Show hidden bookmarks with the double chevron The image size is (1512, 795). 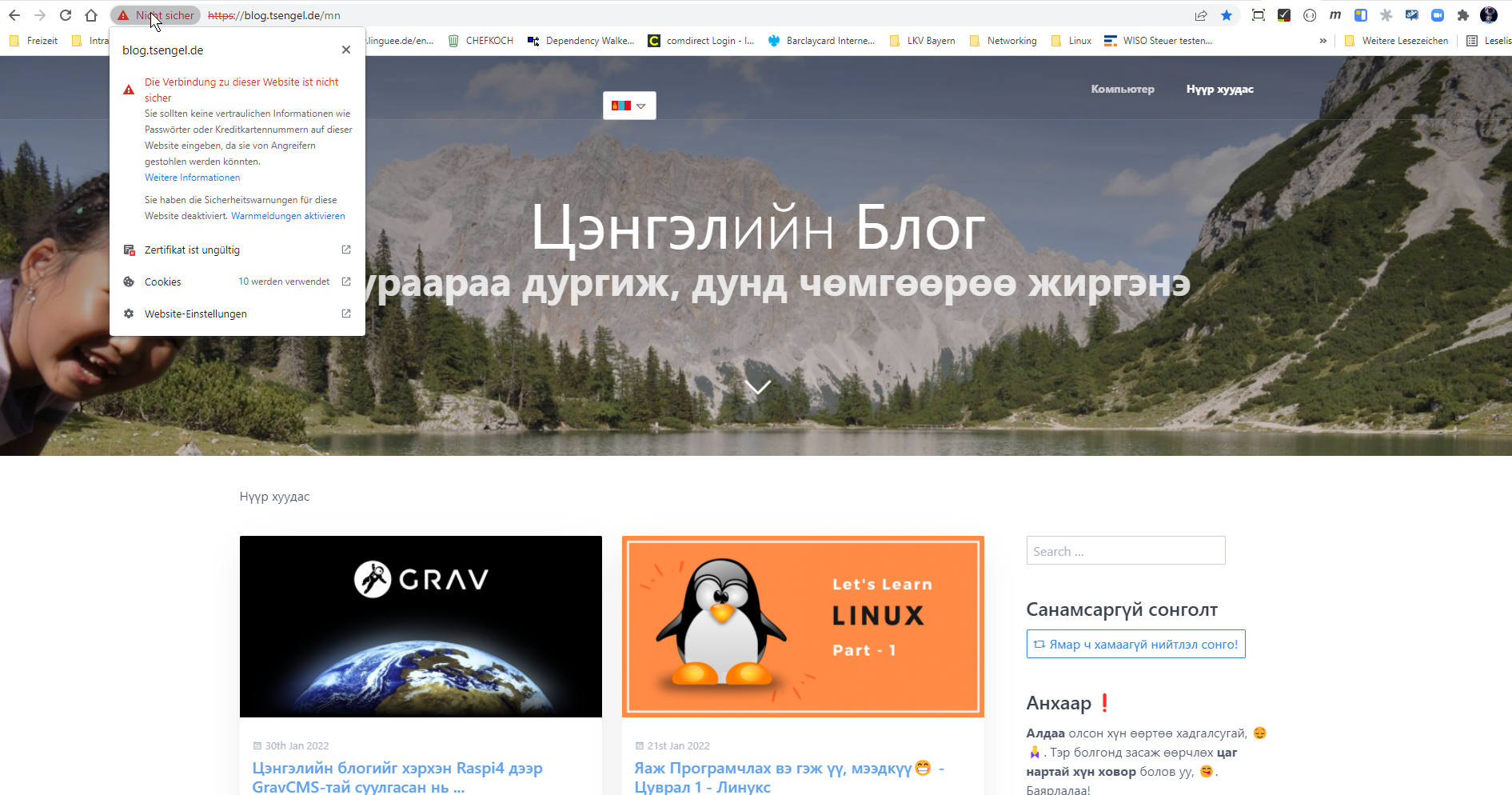pyautogui.click(x=1323, y=41)
